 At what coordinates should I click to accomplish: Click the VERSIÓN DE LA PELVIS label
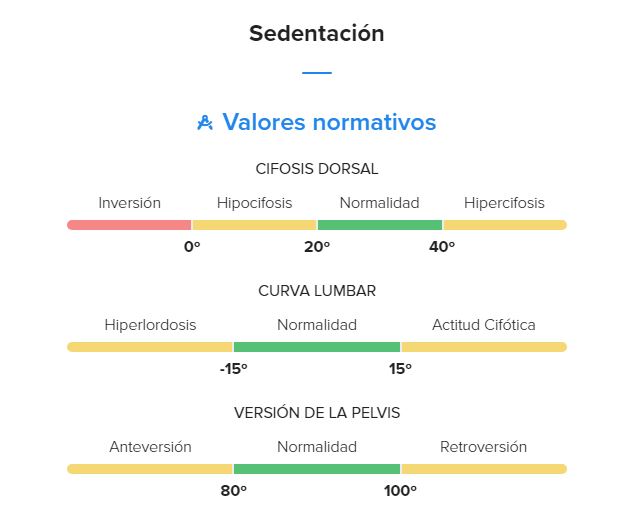[x=317, y=413]
